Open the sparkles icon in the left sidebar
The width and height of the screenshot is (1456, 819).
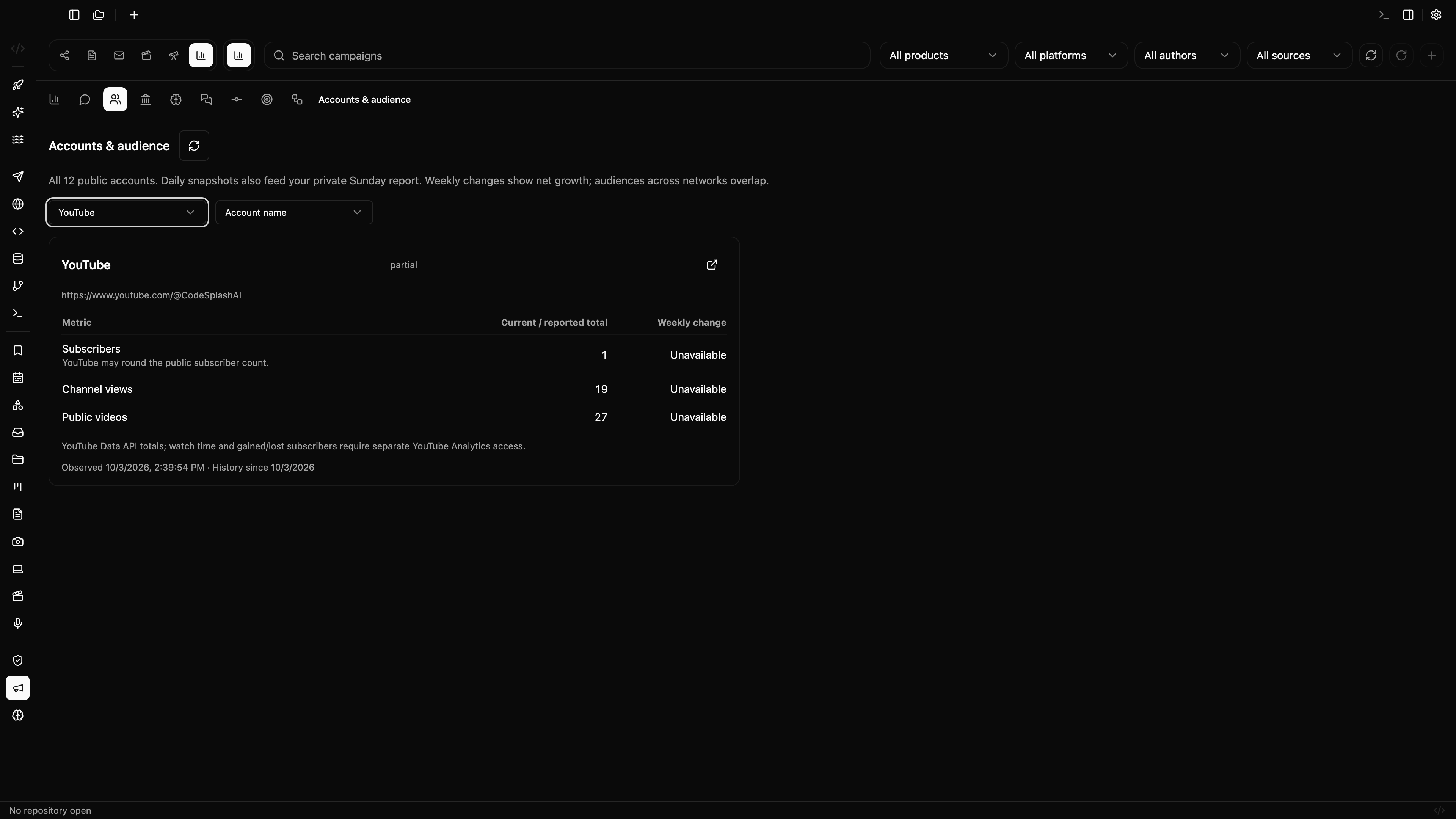[x=18, y=112]
